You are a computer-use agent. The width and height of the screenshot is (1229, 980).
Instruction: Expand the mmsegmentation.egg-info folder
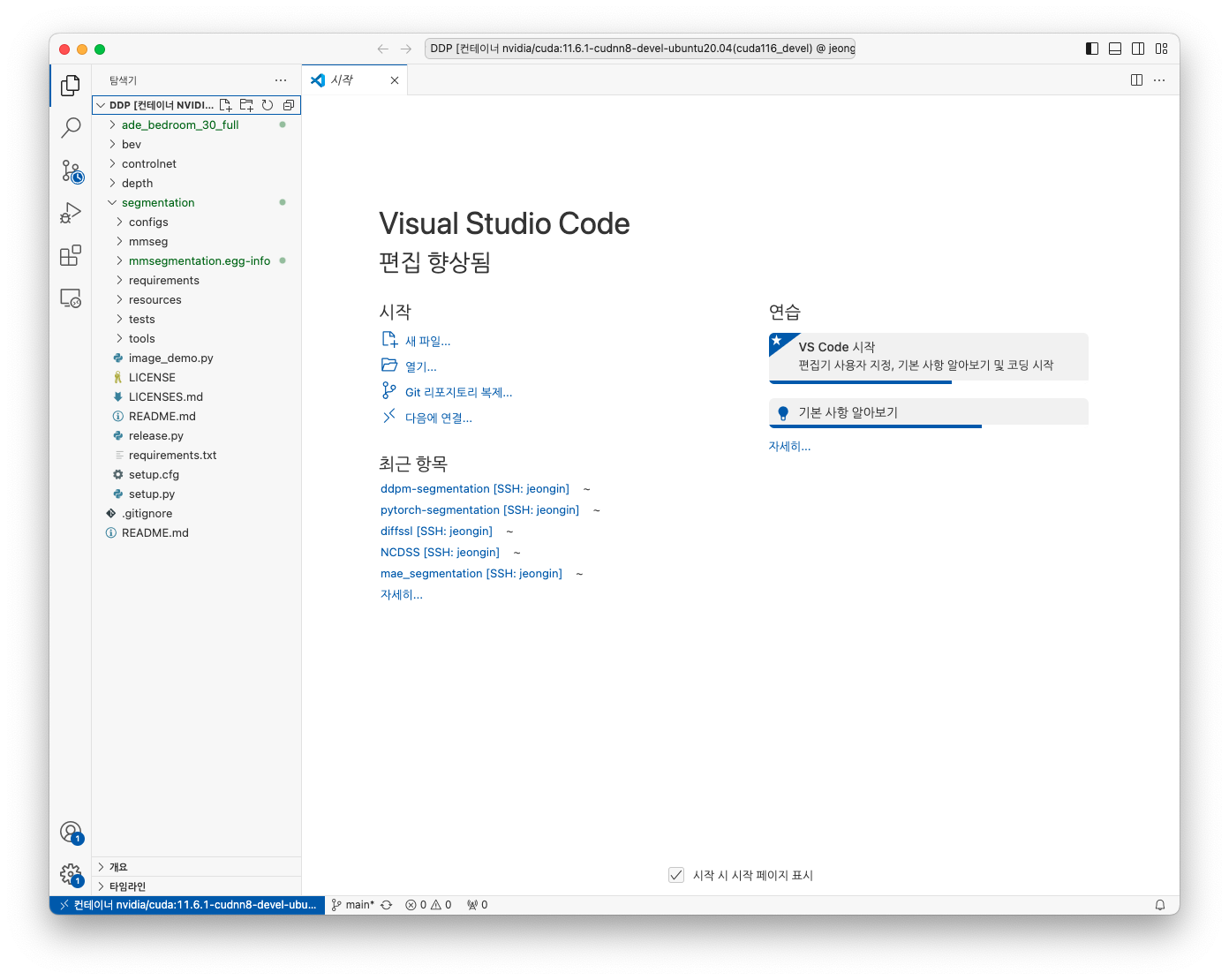click(196, 260)
